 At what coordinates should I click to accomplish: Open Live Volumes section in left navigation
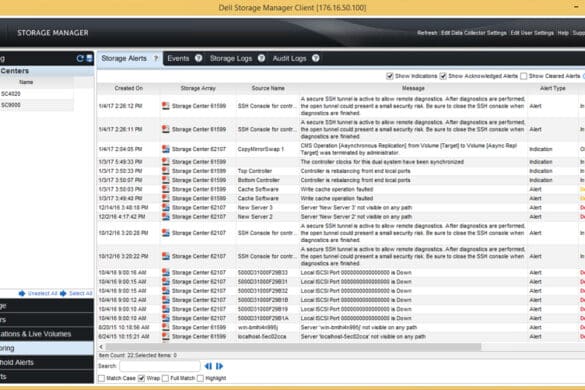[47, 334]
